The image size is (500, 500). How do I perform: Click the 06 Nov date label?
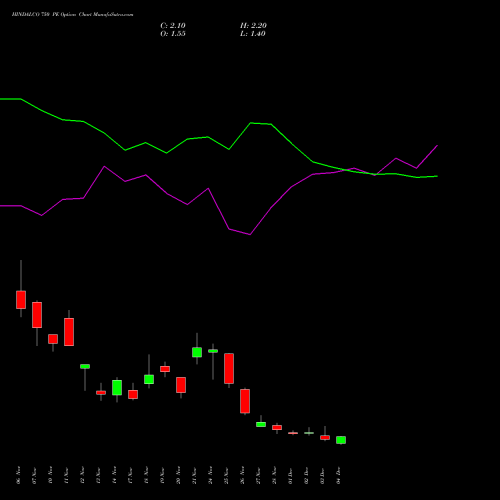(x=18, y=475)
